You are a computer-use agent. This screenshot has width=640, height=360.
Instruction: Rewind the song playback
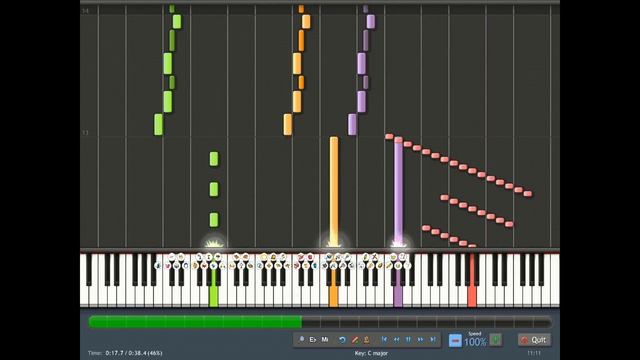396,340
